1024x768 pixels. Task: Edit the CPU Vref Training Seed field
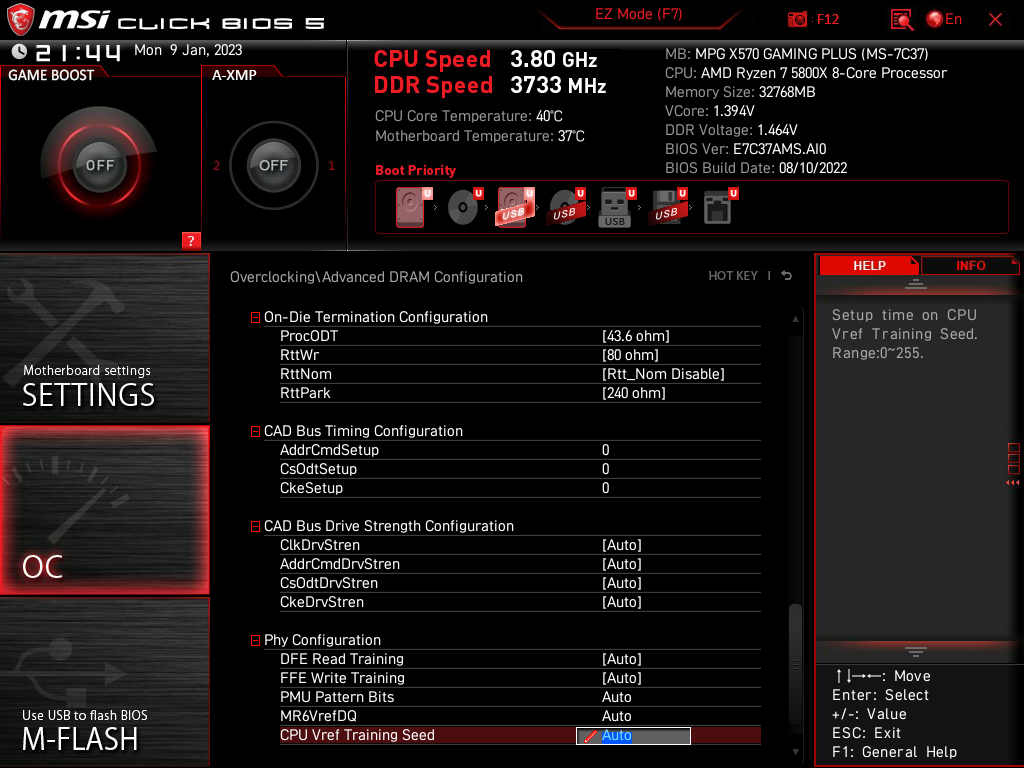[633, 736]
